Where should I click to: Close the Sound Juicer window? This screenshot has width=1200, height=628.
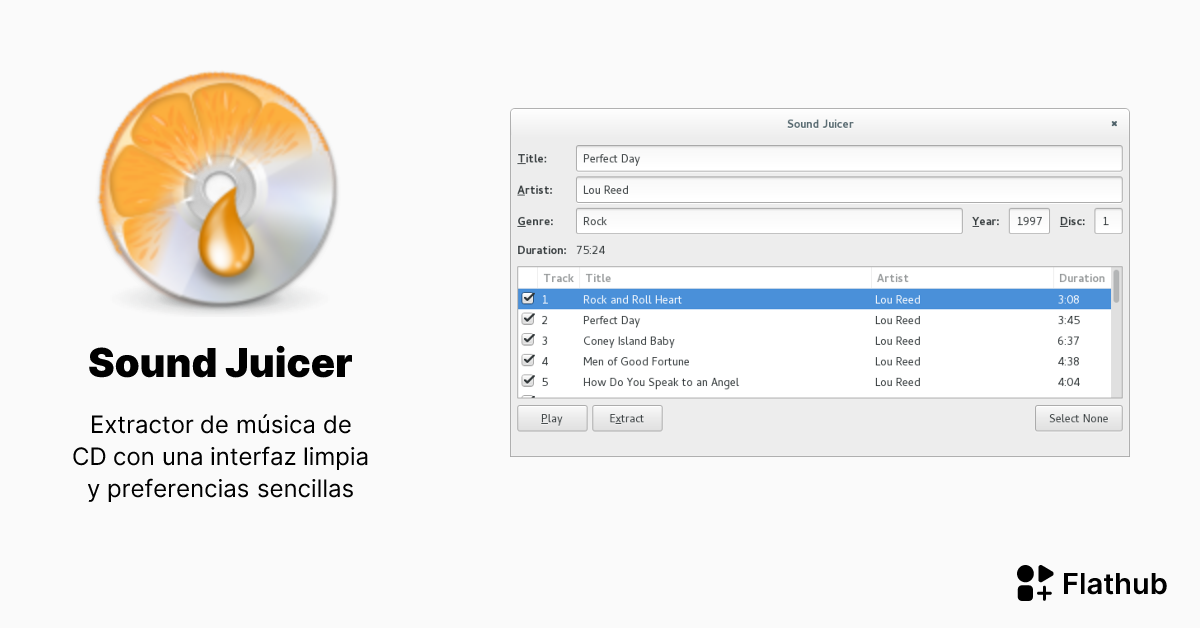[1113, 123]
